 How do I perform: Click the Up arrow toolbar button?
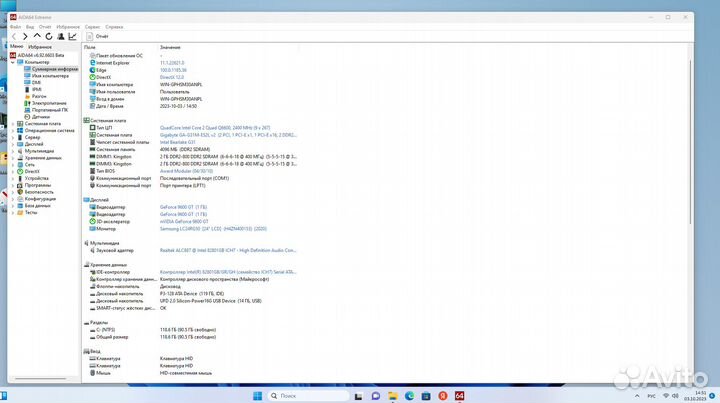(x=37, y=36)
